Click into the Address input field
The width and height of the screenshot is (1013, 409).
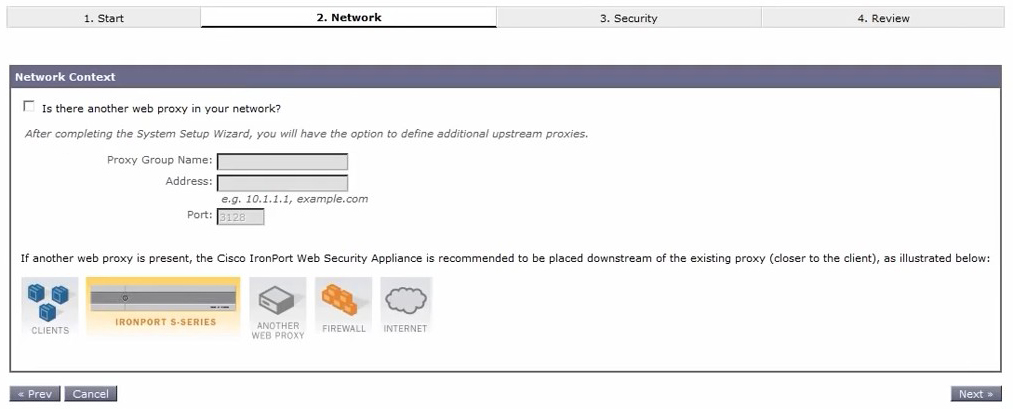point(282,183)
